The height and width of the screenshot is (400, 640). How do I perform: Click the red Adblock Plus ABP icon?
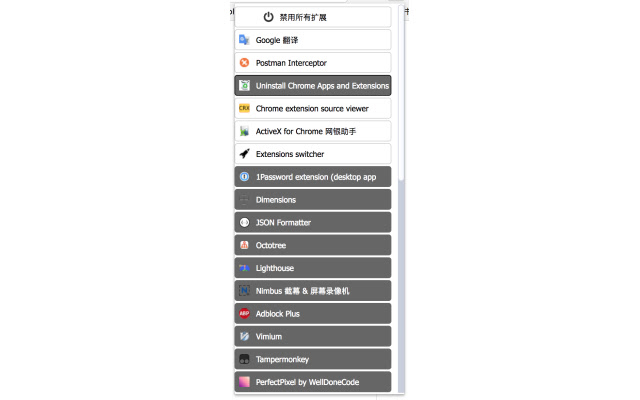(244, 313)
